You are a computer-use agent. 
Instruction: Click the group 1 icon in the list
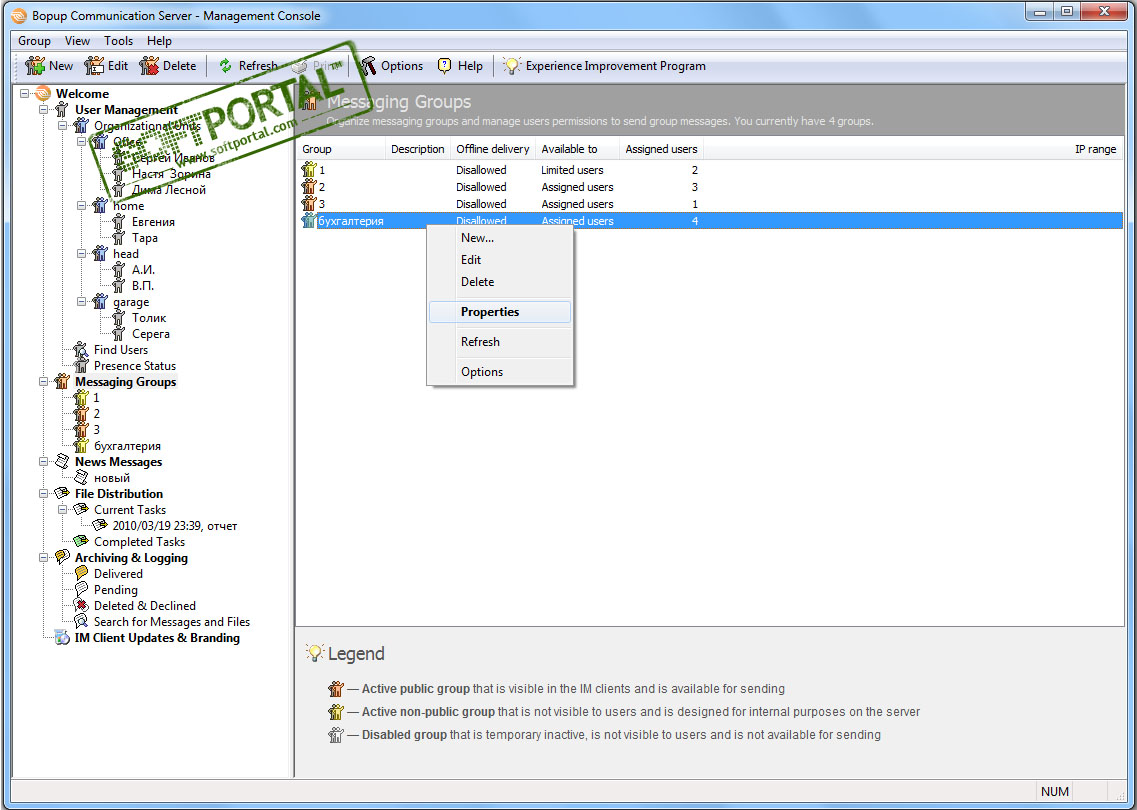tap(310, 170)
